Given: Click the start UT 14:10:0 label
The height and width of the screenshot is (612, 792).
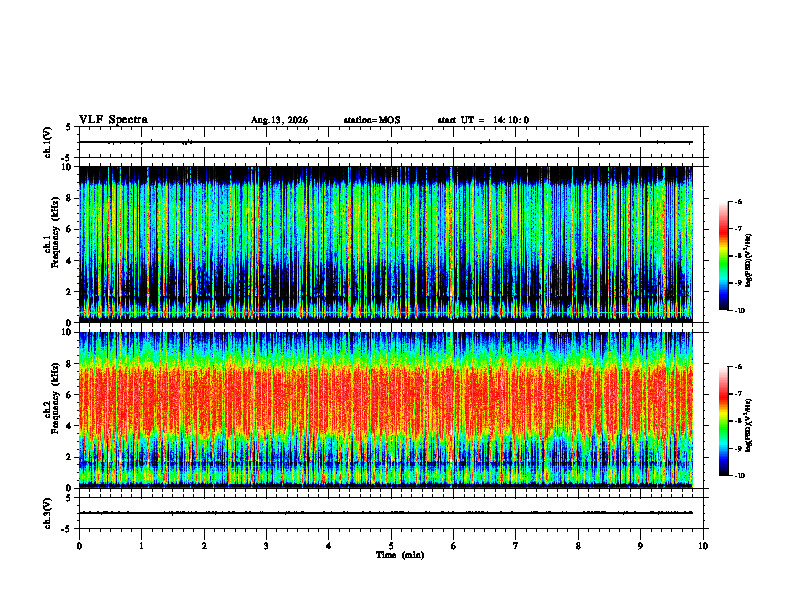Looking at the screenshot, I should (483, 120).
